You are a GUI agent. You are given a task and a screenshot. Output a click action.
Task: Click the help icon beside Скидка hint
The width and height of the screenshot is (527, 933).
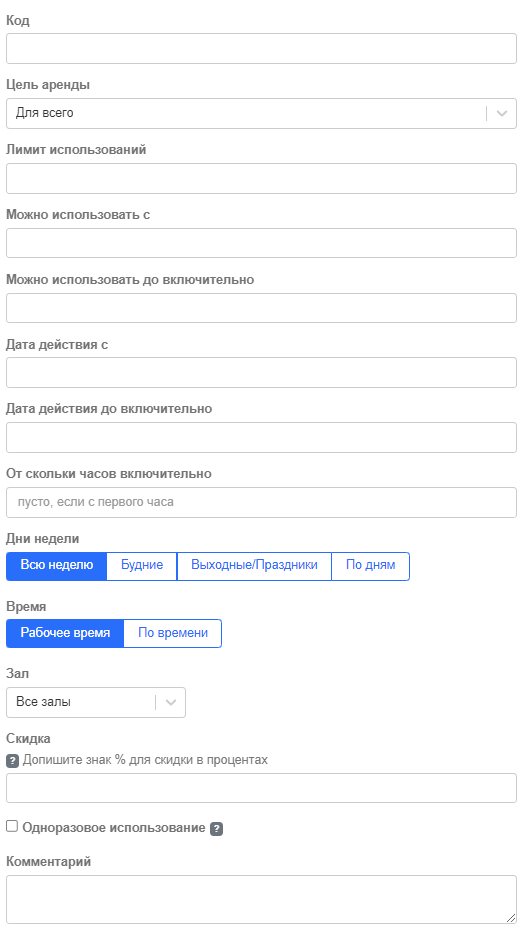point(12,760)
